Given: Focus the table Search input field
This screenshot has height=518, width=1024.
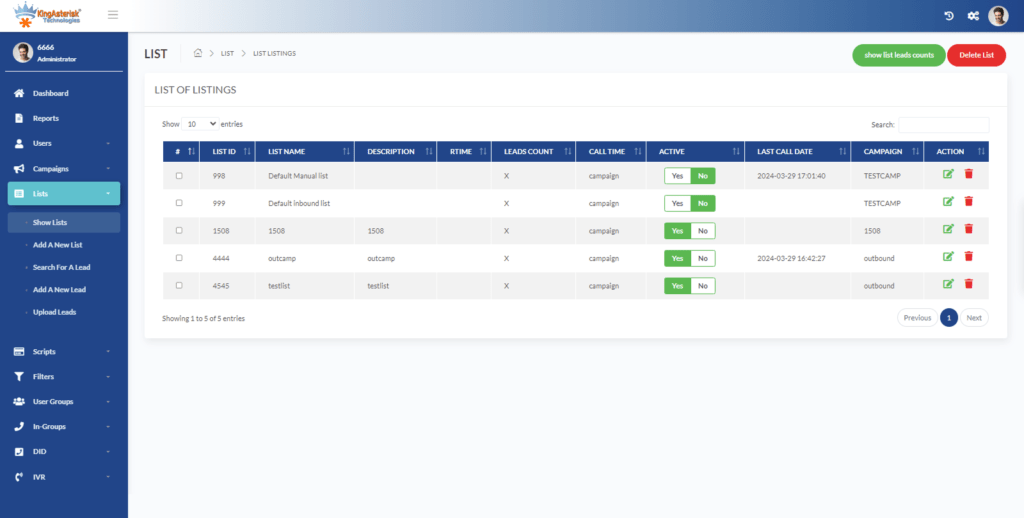Looking at the screenshot, I should 944,125.
